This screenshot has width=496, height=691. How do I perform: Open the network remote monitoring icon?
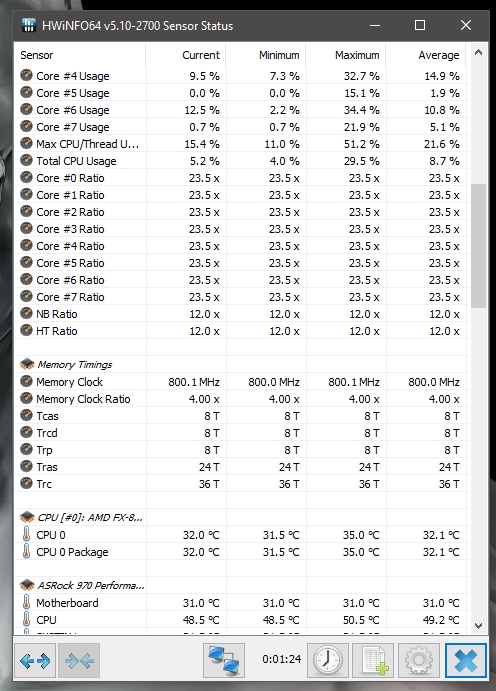pyautogui.click(x=224, y=660)
